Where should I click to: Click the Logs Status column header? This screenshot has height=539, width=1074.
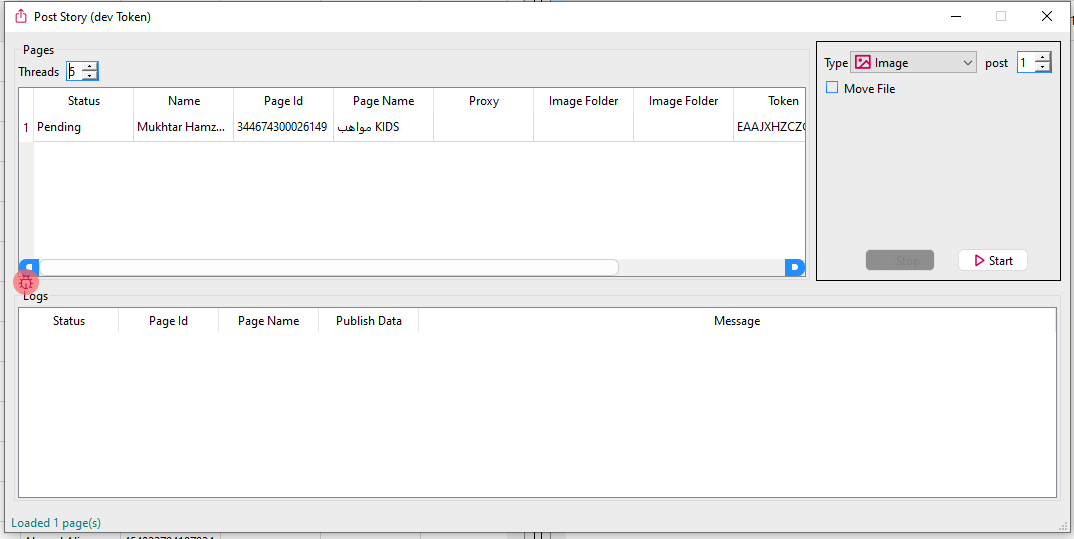pyautogui.click(x=68, y=321)
